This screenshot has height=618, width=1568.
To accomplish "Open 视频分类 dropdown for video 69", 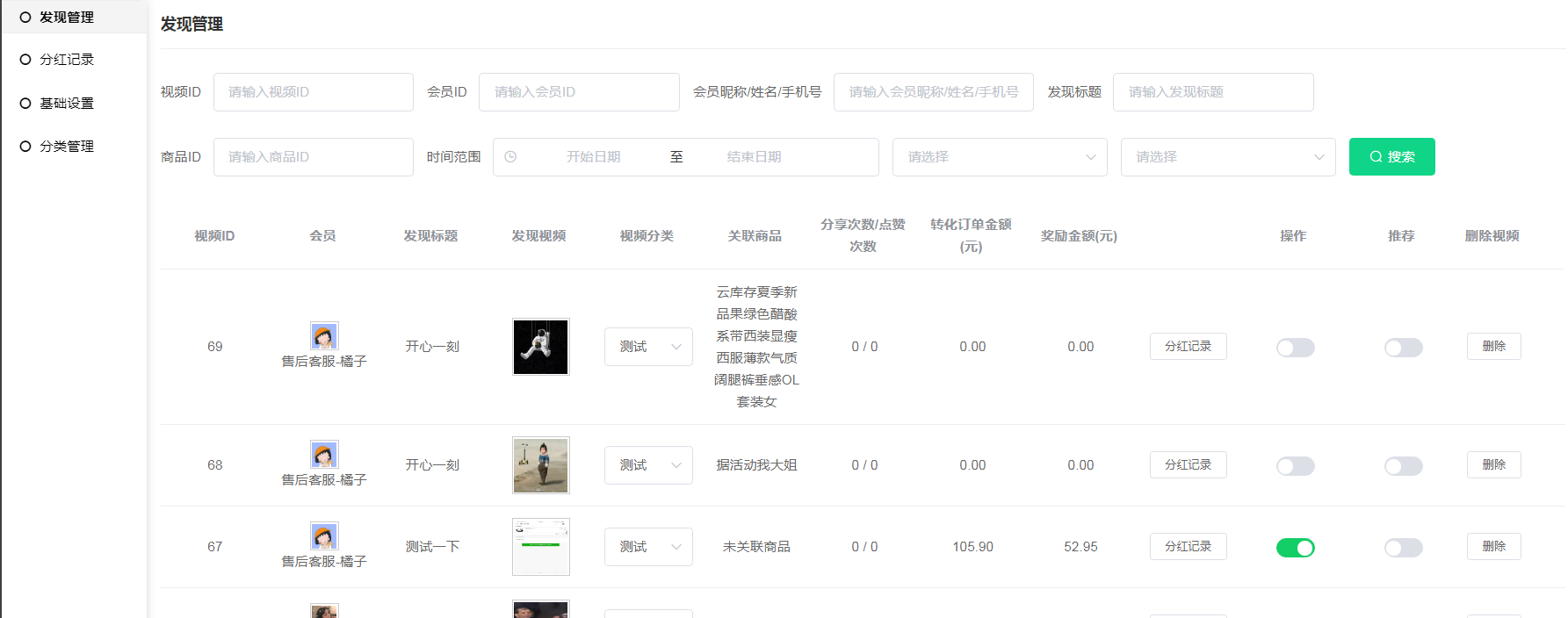I will click(x=648, y=347).
